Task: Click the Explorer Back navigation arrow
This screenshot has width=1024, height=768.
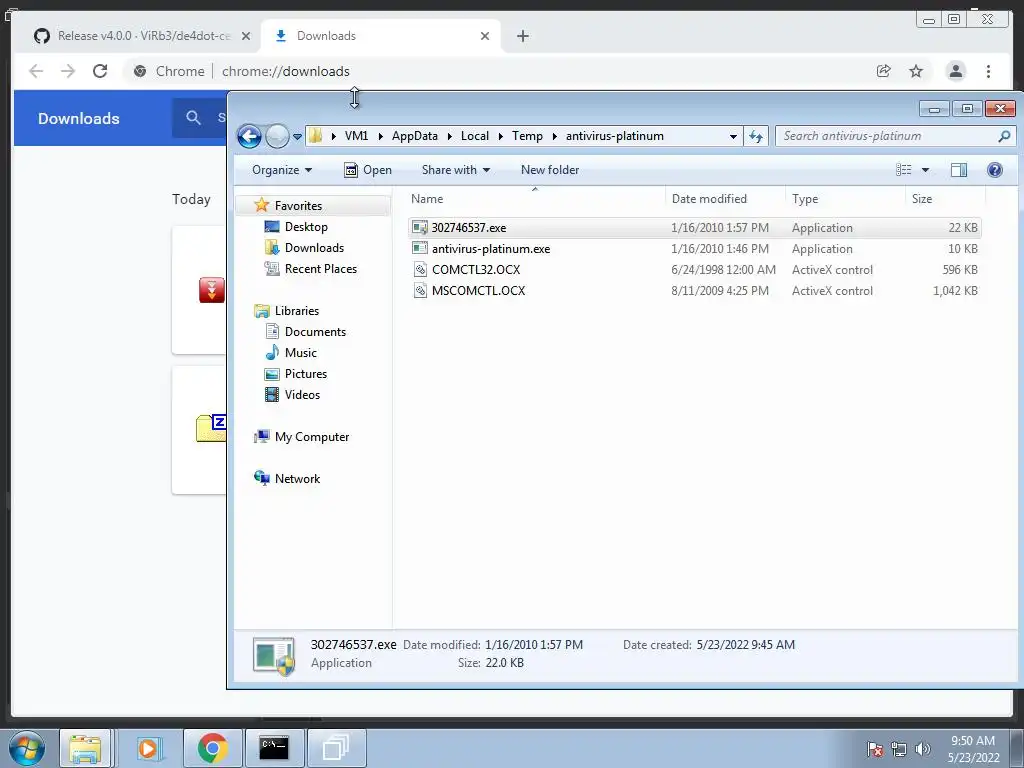Action: [249, 136]
